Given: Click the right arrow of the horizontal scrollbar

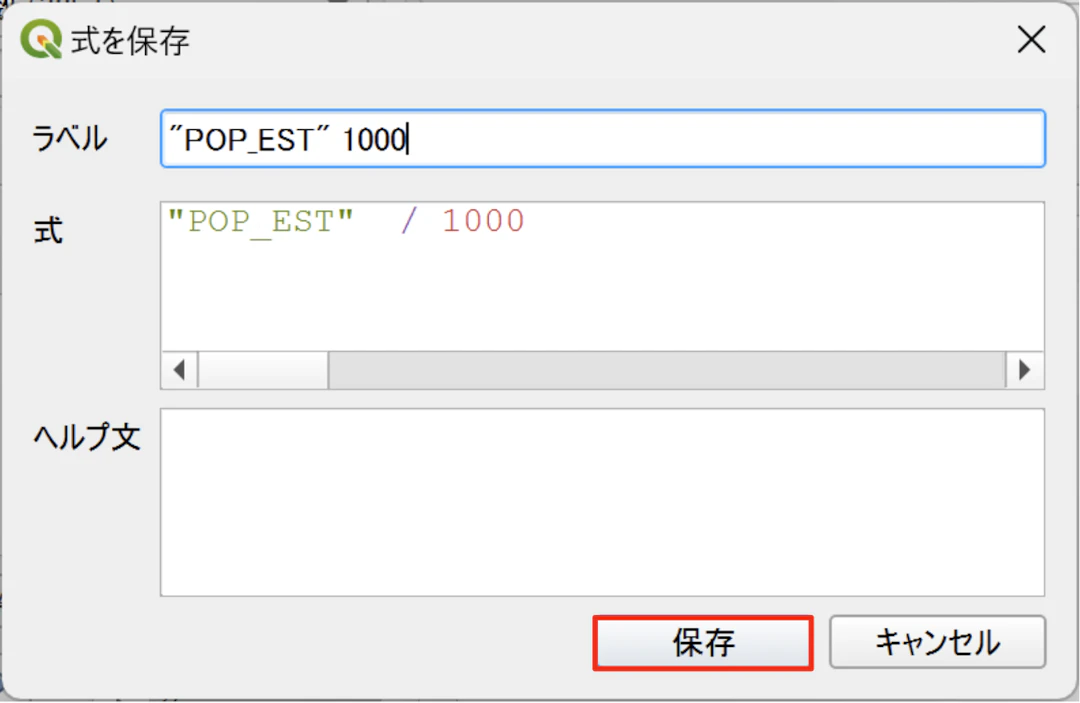Looking at the screenshot, I should (1024, 370).
